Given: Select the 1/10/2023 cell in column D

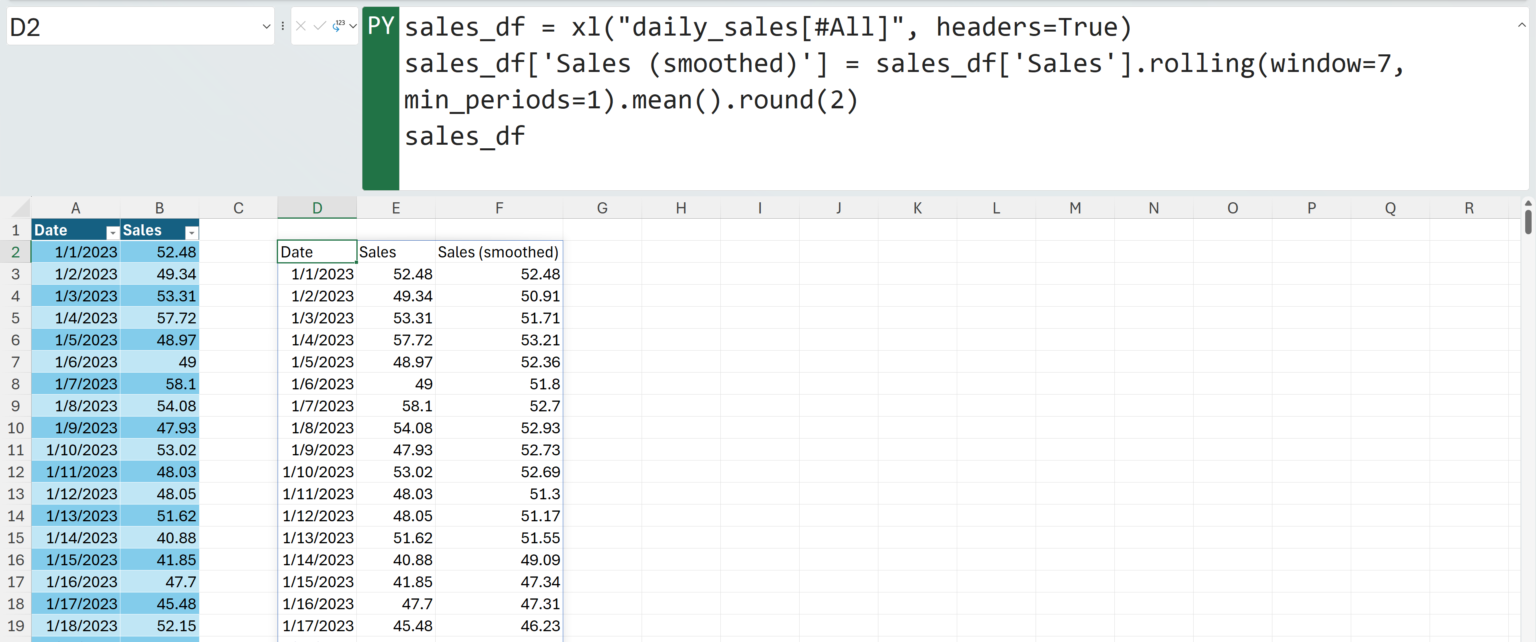Looking at the screenshot, I should pos(317,472).
